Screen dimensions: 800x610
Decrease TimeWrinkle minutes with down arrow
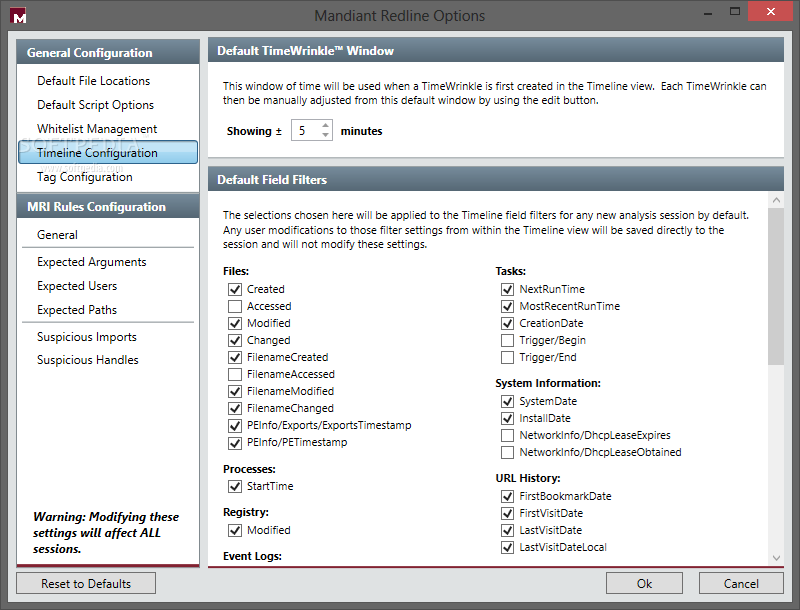point(326,135)
